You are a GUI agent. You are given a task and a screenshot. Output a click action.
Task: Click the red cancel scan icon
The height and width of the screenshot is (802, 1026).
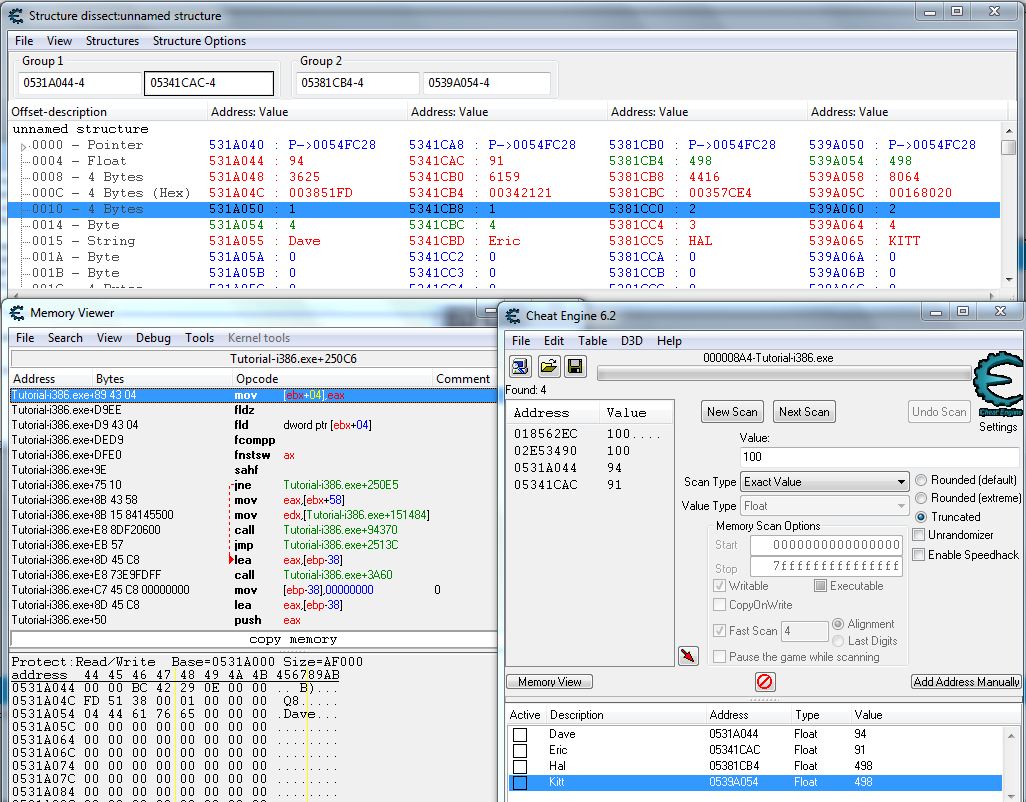765,681
